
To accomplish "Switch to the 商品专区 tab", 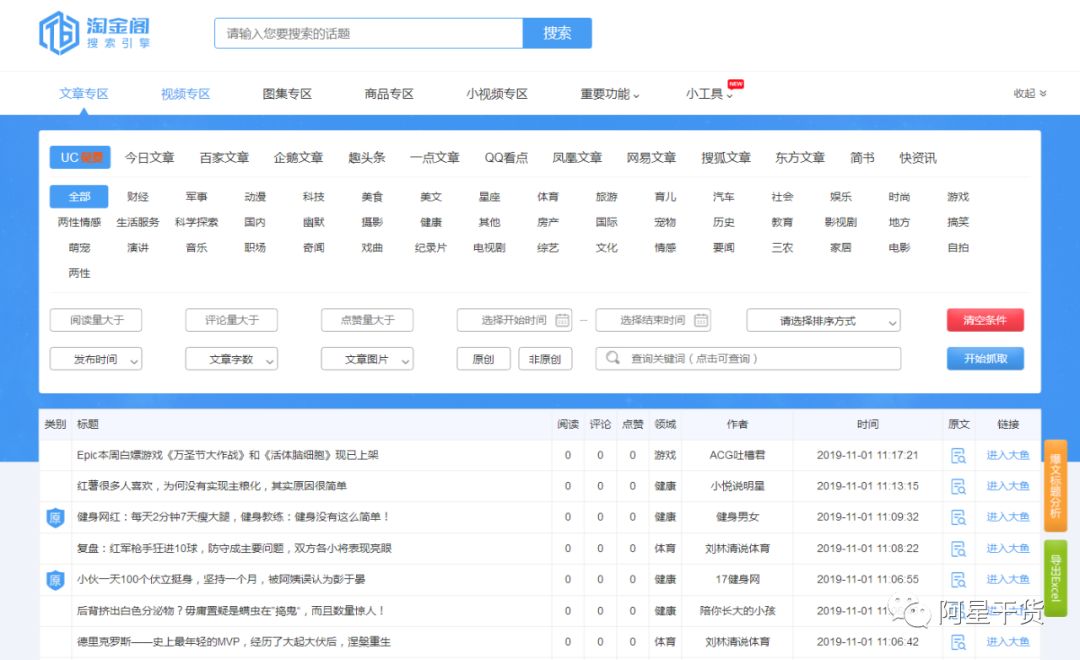I will (389, 94).
